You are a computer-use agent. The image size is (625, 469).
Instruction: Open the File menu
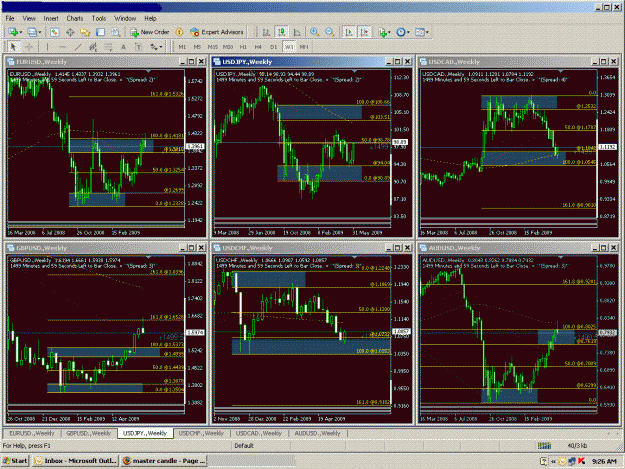10,18
